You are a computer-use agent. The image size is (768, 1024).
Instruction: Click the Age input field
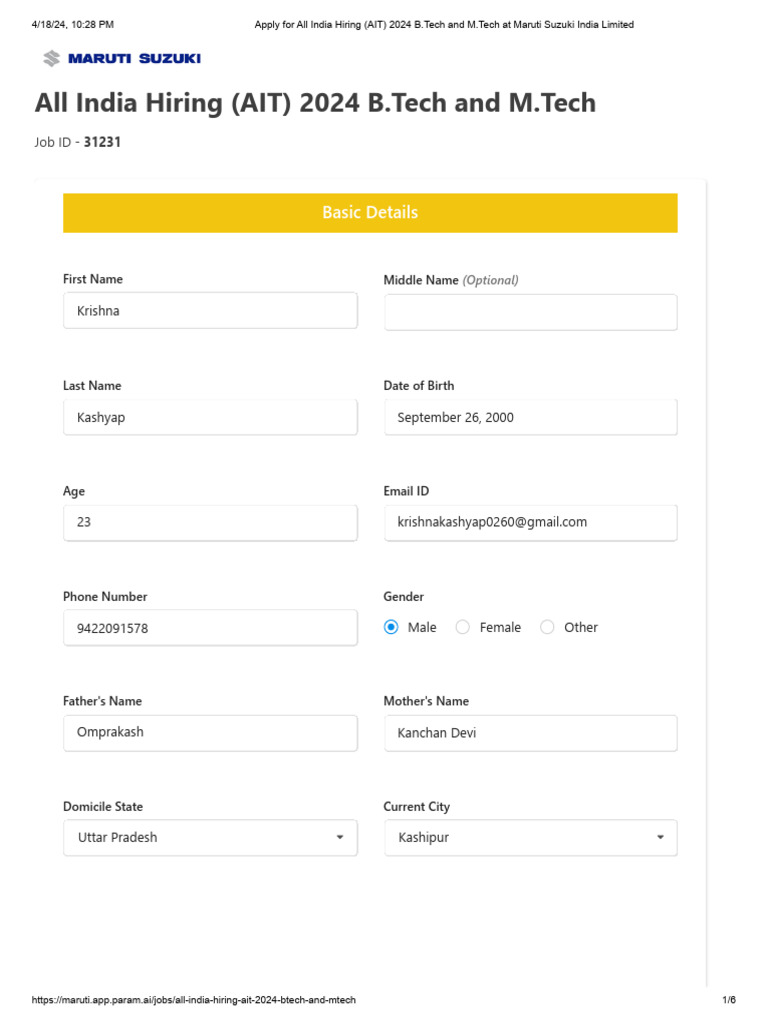[x=210, y=522]
